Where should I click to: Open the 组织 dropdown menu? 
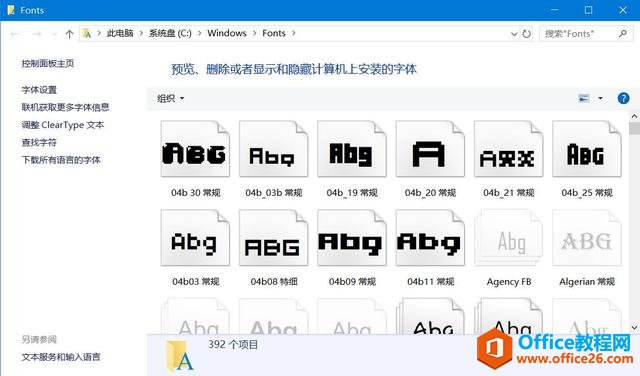(x=171, y=98)
